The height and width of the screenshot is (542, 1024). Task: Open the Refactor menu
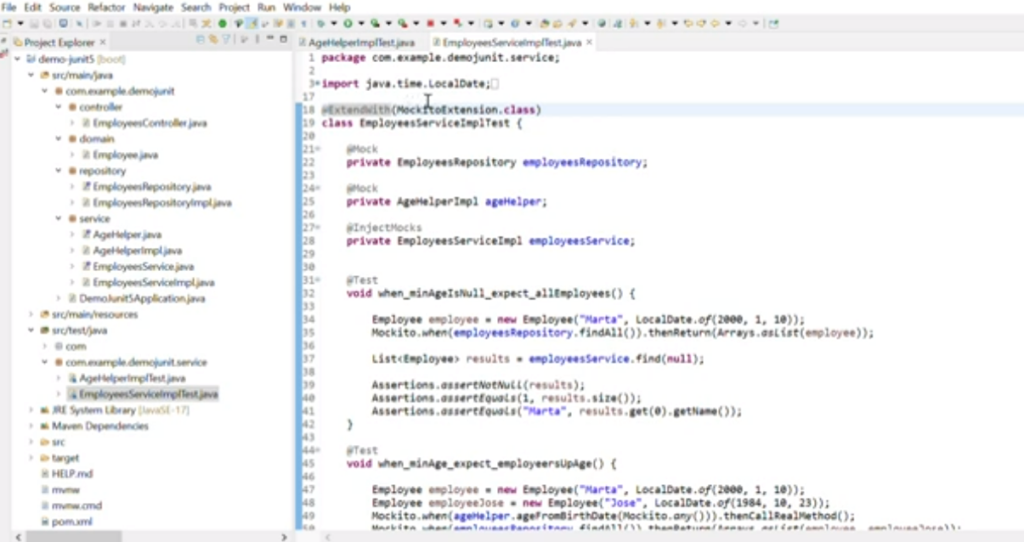tap(106, 7)
